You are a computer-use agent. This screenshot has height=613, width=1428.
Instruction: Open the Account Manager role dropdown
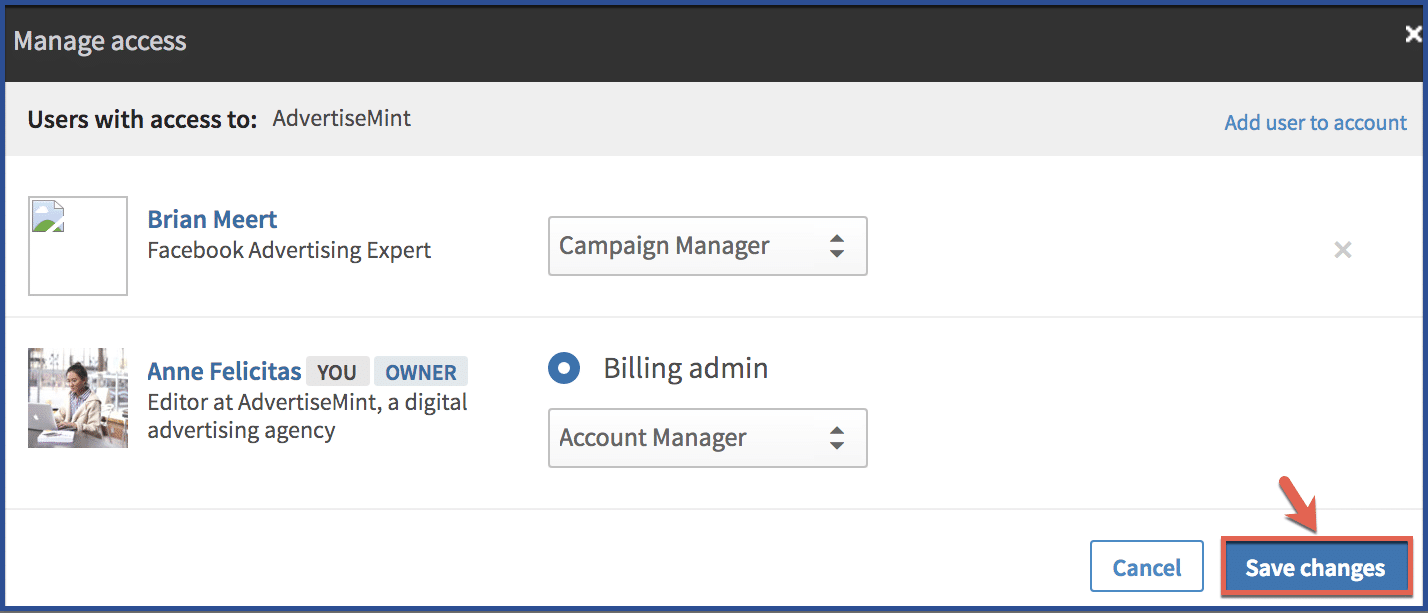coord(707,438)
